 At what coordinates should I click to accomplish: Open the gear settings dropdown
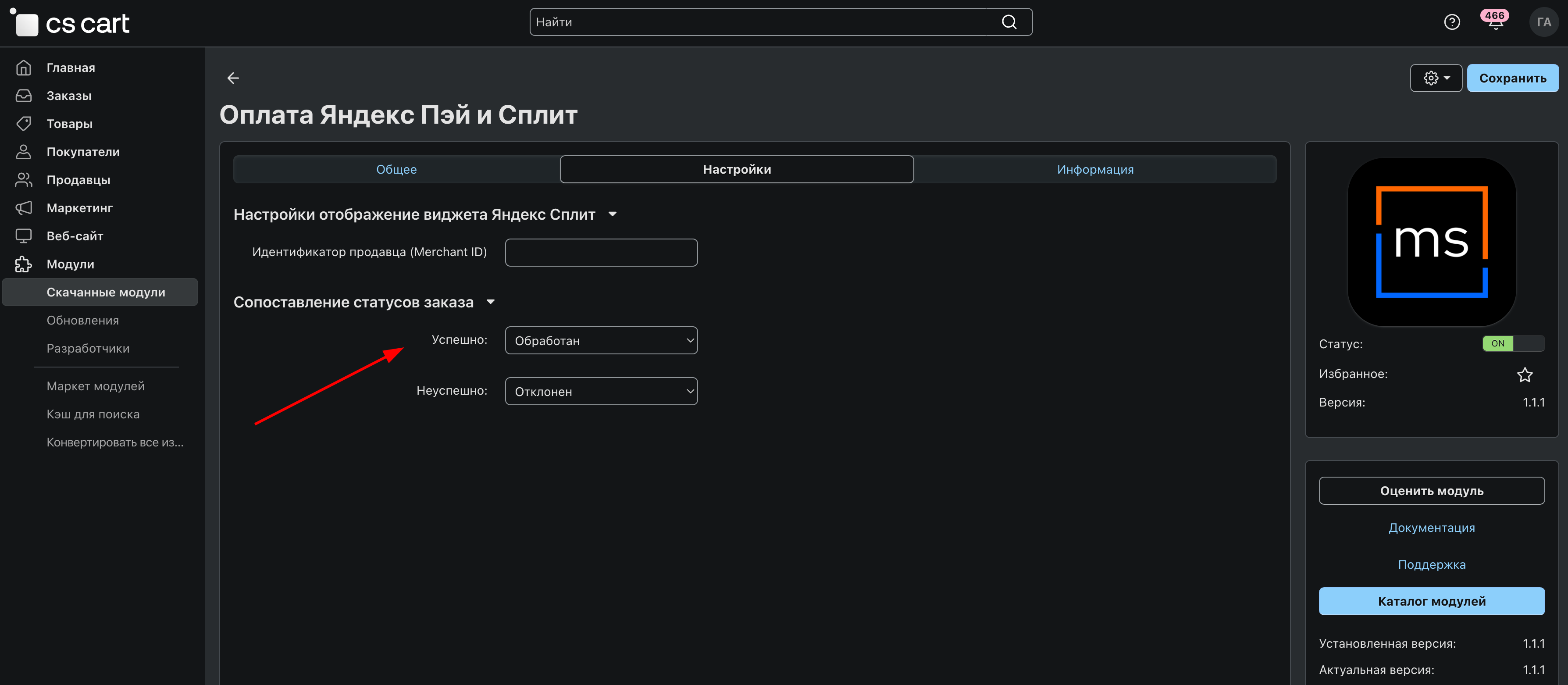(x=1435, y=78)
